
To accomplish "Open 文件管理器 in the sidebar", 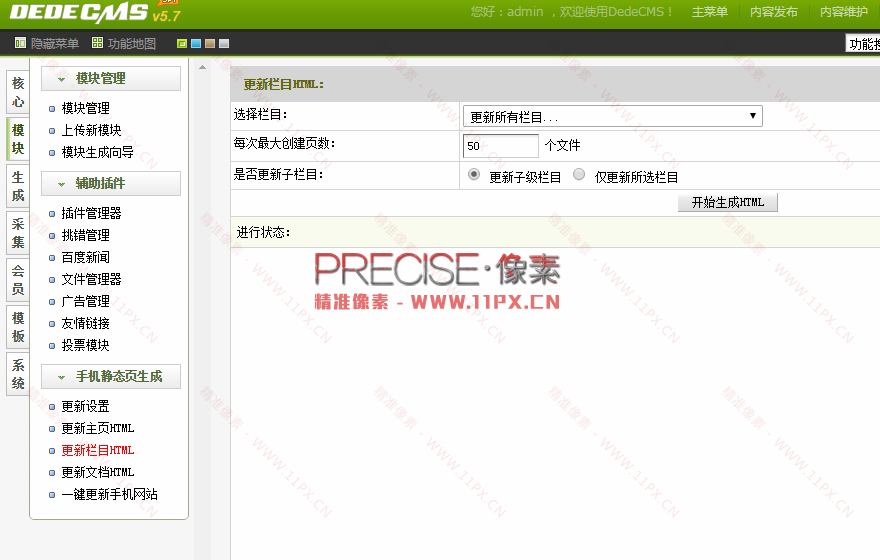I will click(x=91, y=279).
